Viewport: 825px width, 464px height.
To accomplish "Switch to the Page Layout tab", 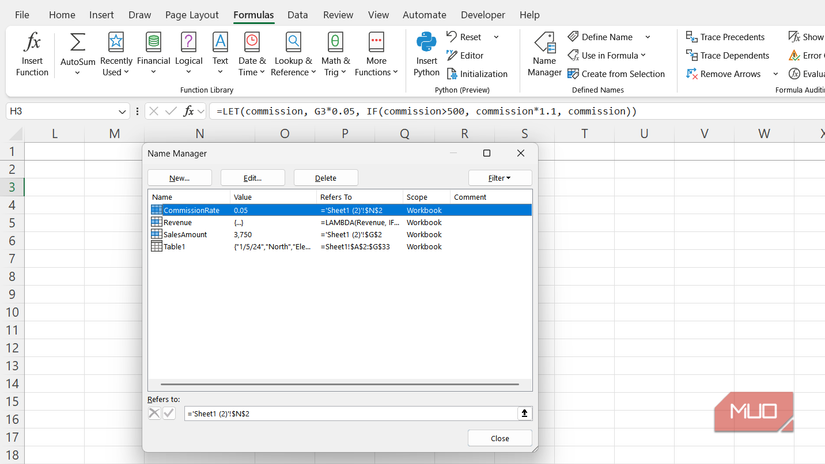I will pos(192,15).
